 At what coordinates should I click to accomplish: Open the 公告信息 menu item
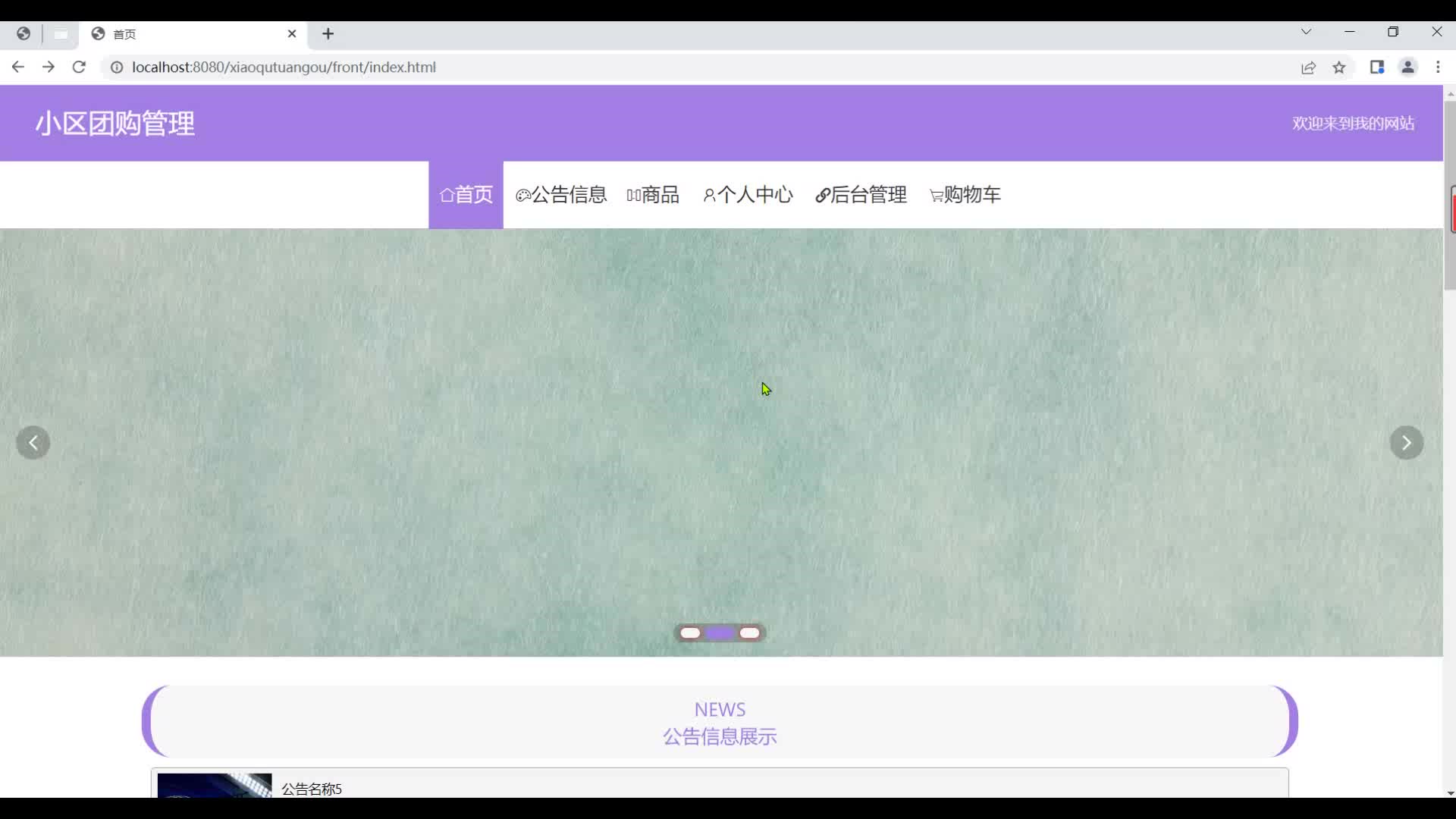(x=561, y=195)
